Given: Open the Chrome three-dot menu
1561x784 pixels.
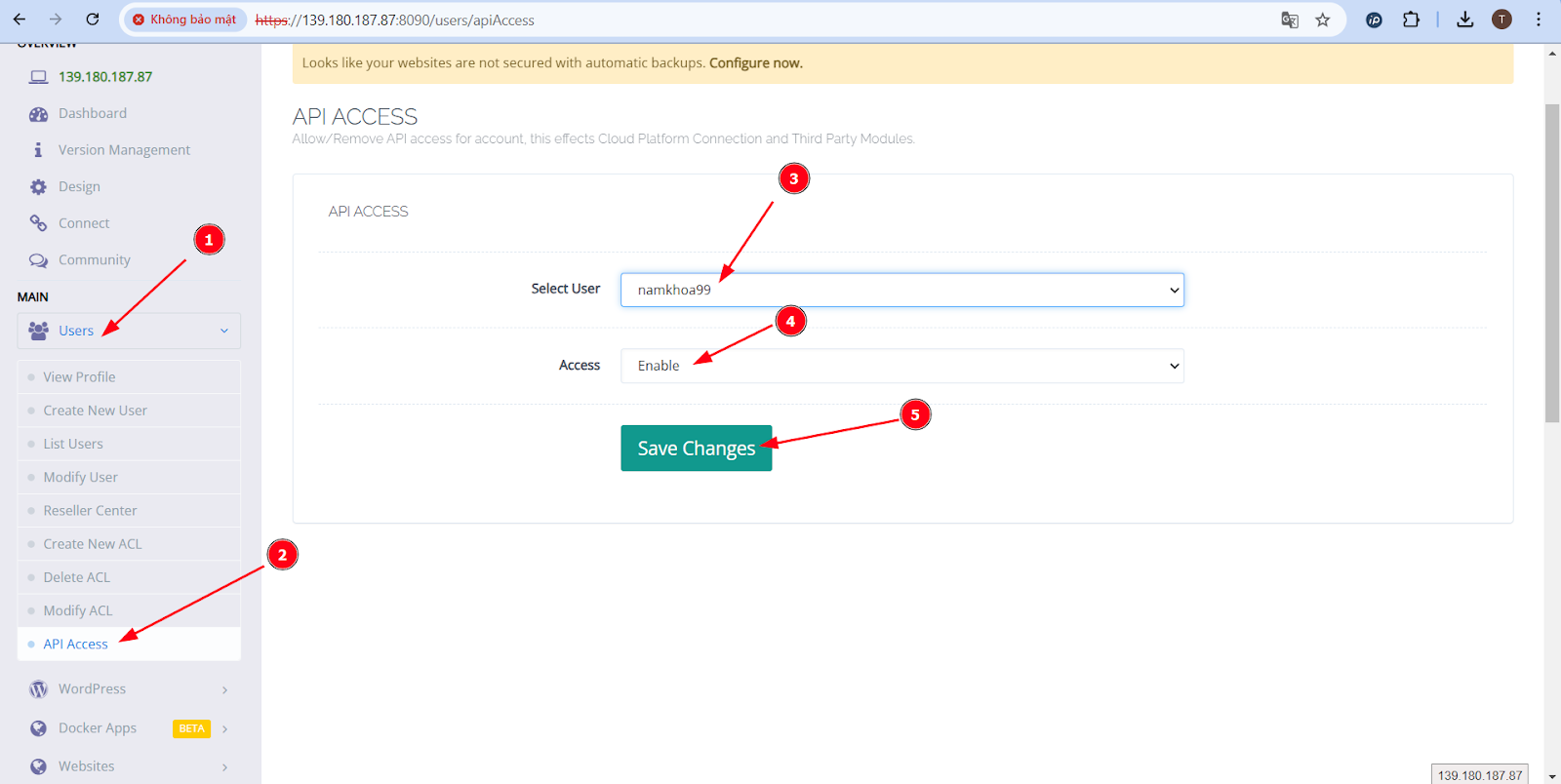Looking at the screenshot, I should [x=1539, y=20].
